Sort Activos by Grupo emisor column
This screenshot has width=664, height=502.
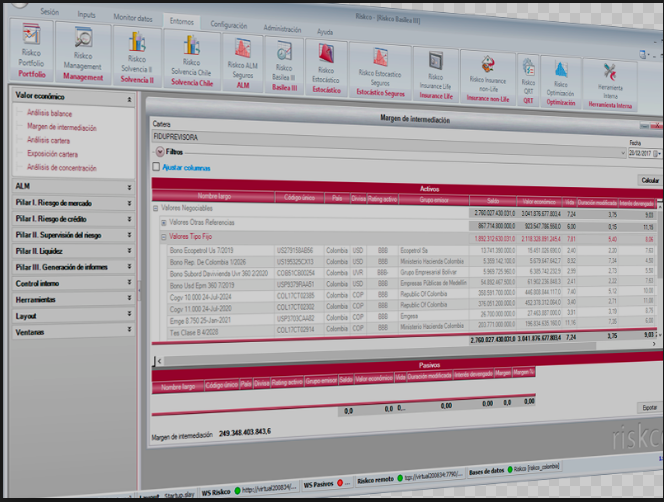[x=434, y=200]
